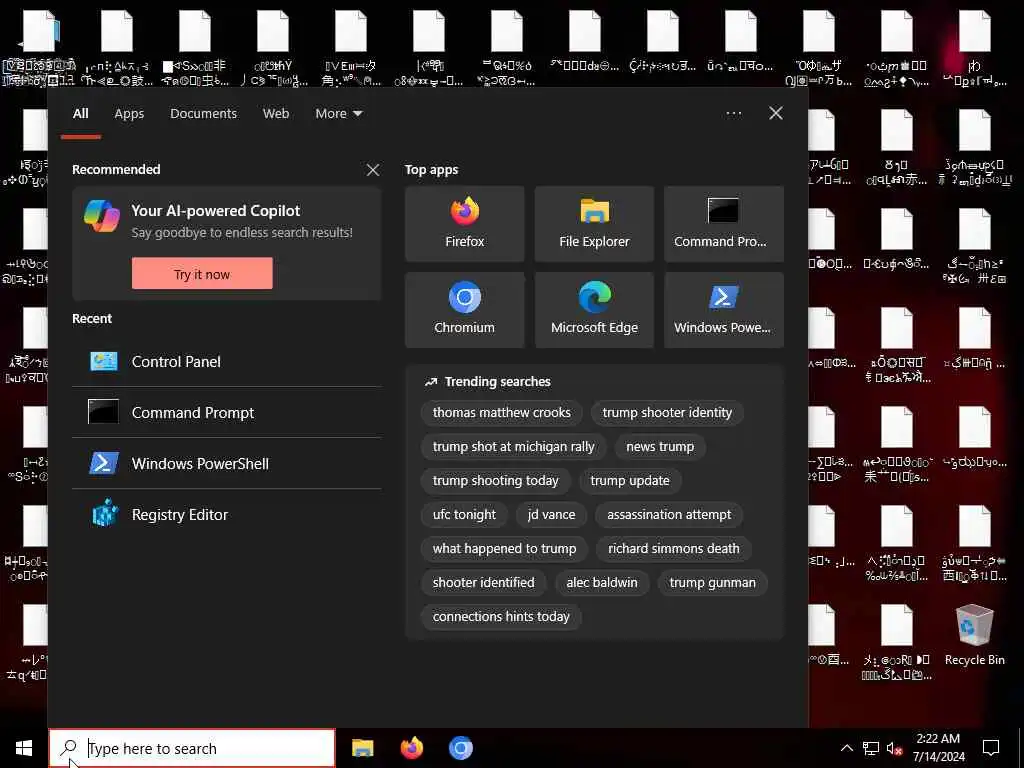Launch File Explorer from Top apps
Image resolution: width=1024 pixels, height=768 pixels.
click(x=594, y=224)
